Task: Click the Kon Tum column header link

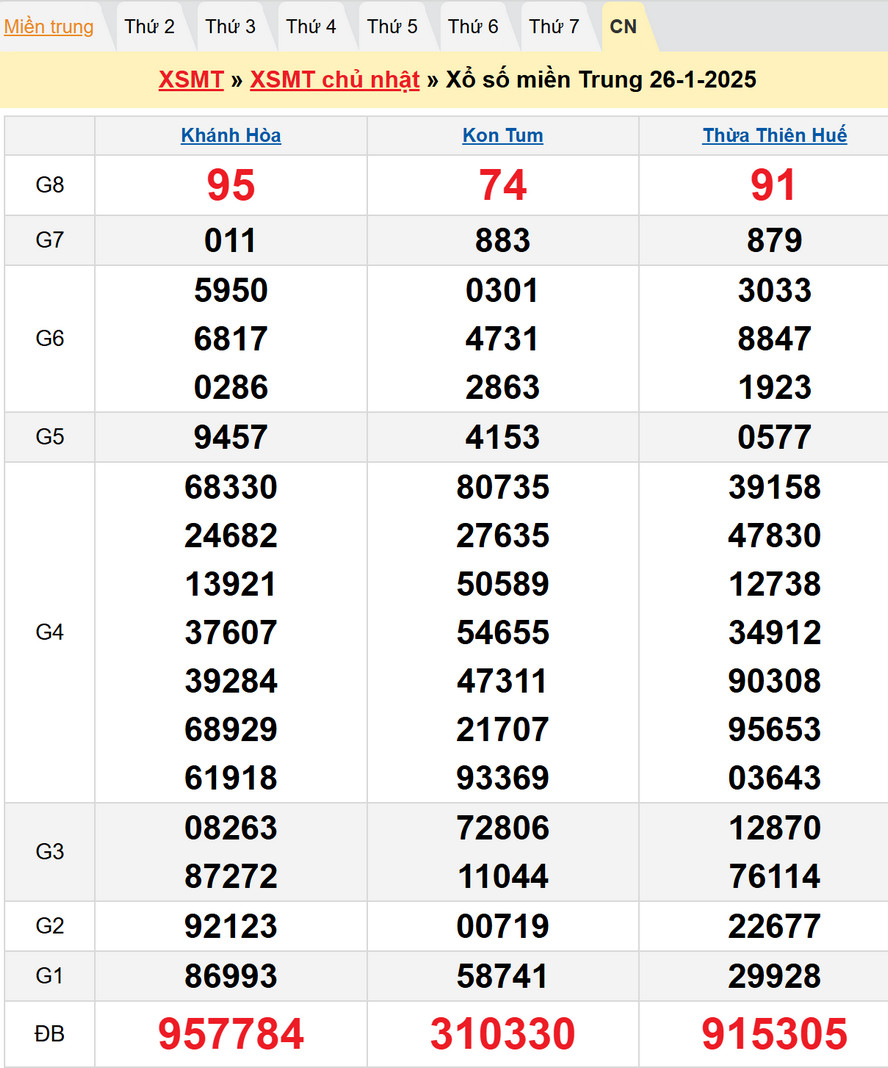Action: click(503, 136)
